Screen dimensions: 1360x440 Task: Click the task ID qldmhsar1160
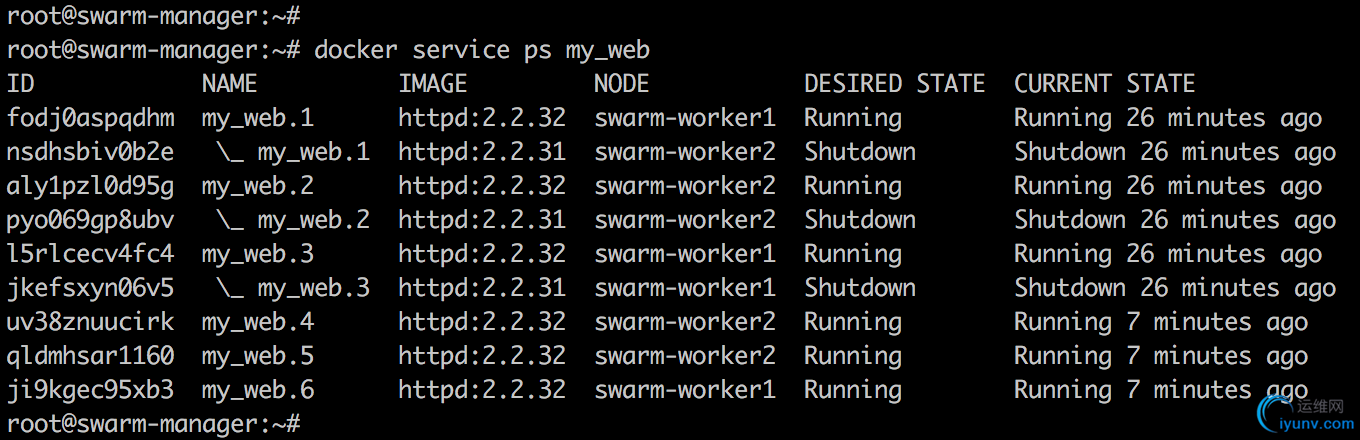[x=90, y=356]
